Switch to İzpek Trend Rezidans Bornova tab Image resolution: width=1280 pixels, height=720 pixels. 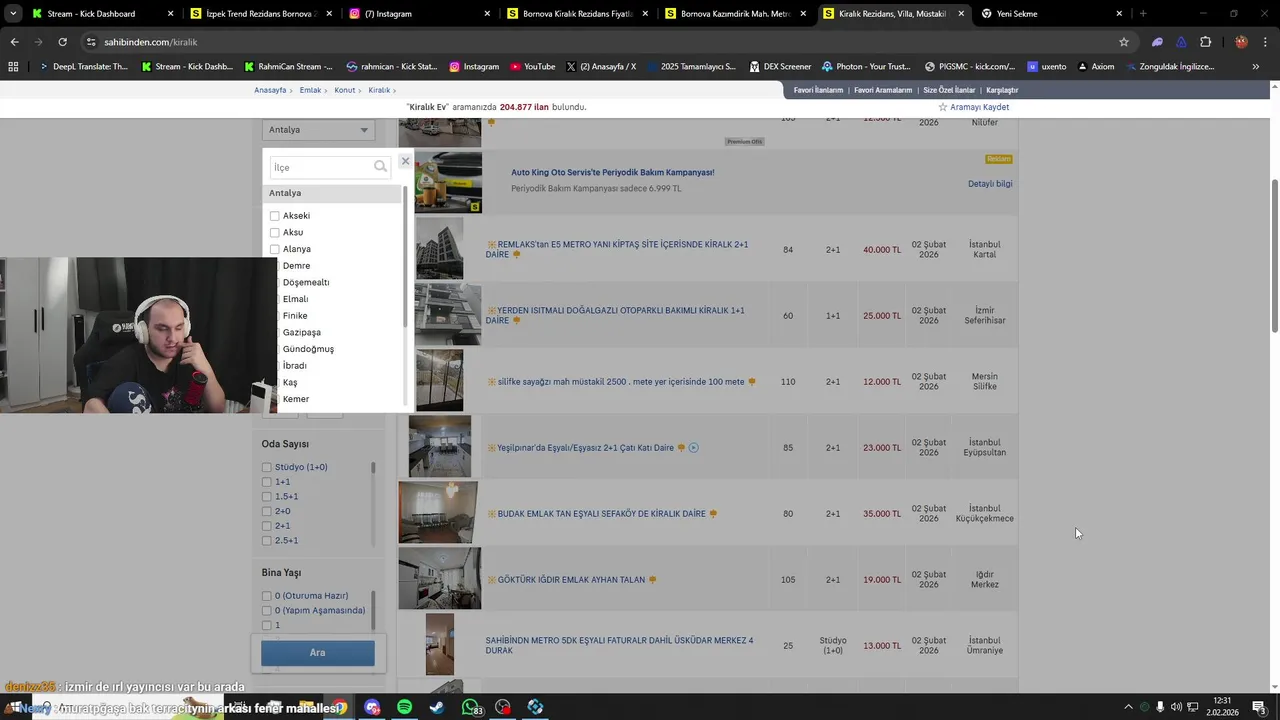coord(260,14)
